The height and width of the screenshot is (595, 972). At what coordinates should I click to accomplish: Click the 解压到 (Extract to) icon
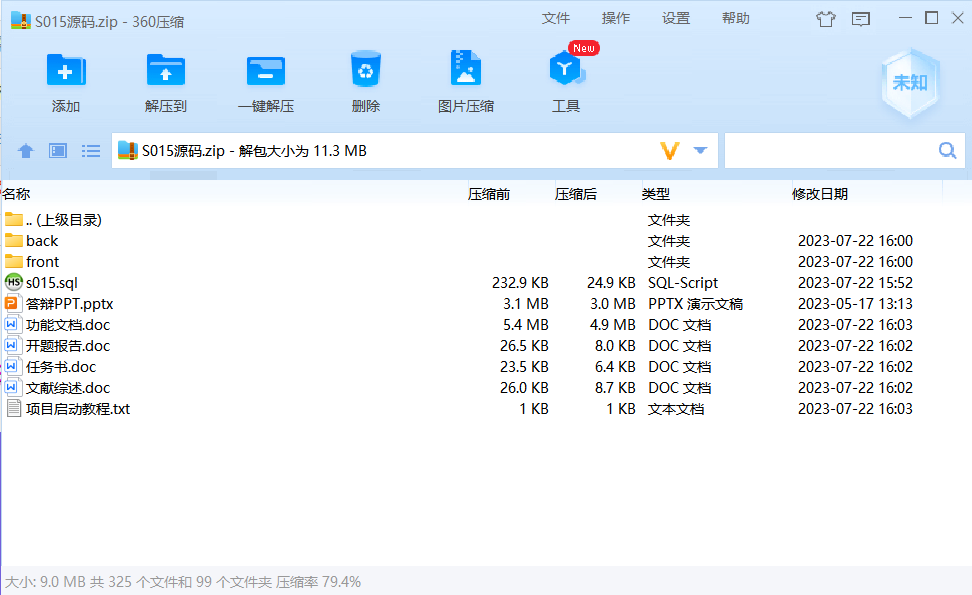point(166,70)
